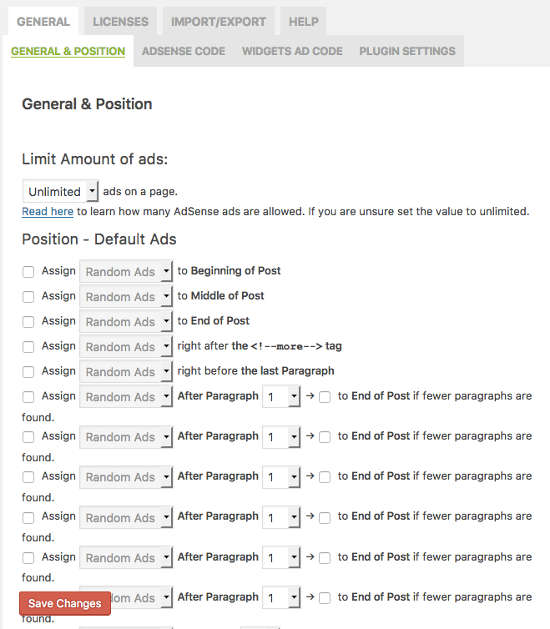Viewport: 550px width, 629px height.
Task: Follow the Read here AdSense link
Action: pos(47,211)
